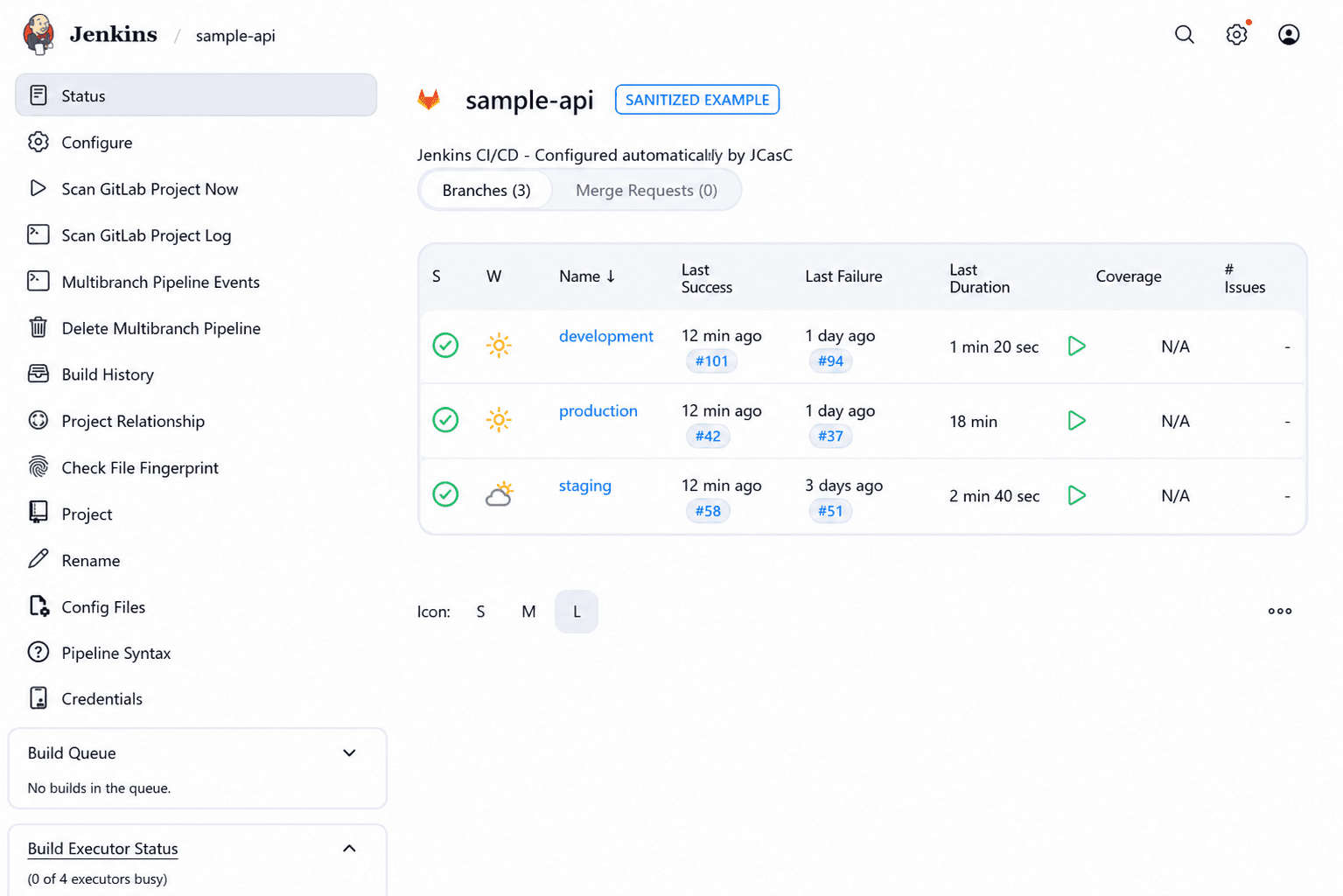
Task: Click development branch success status icon
Action: tap(445, 346)
